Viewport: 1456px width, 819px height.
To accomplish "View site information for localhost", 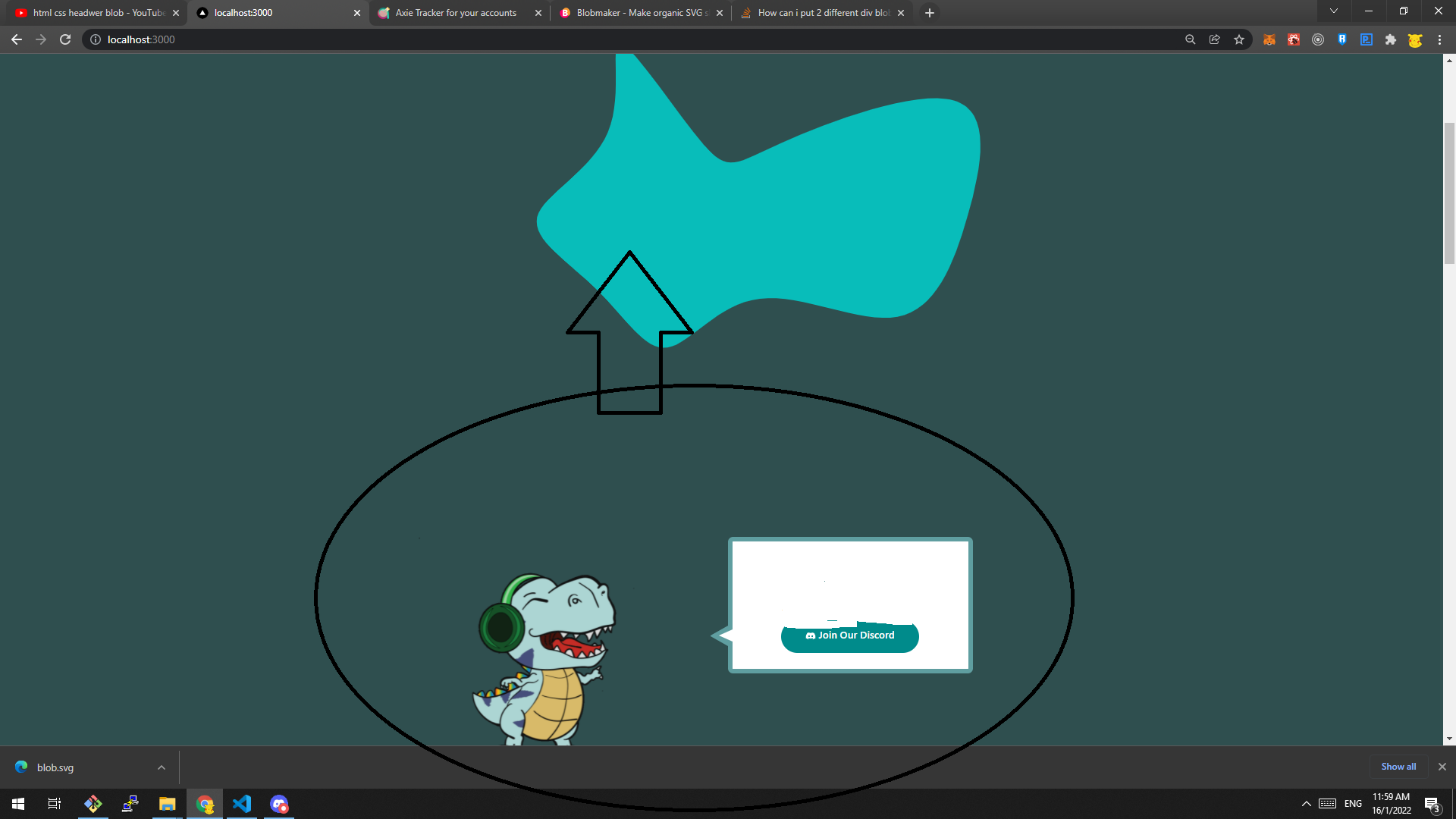I will point(96,39).
